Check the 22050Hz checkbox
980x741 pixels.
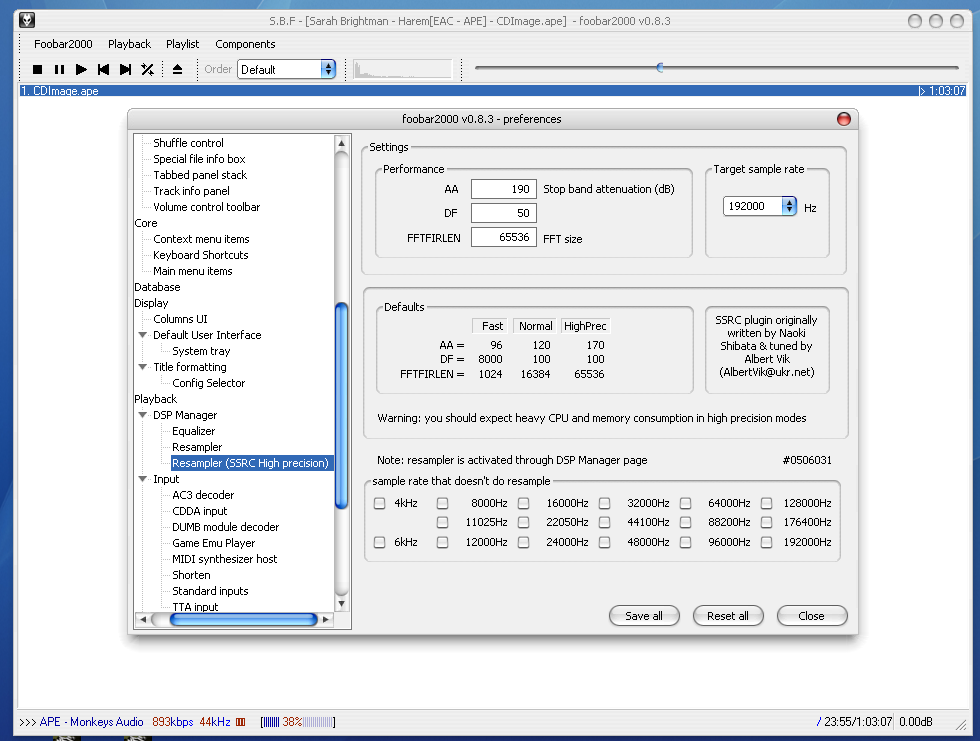click(x=524, y=522)
